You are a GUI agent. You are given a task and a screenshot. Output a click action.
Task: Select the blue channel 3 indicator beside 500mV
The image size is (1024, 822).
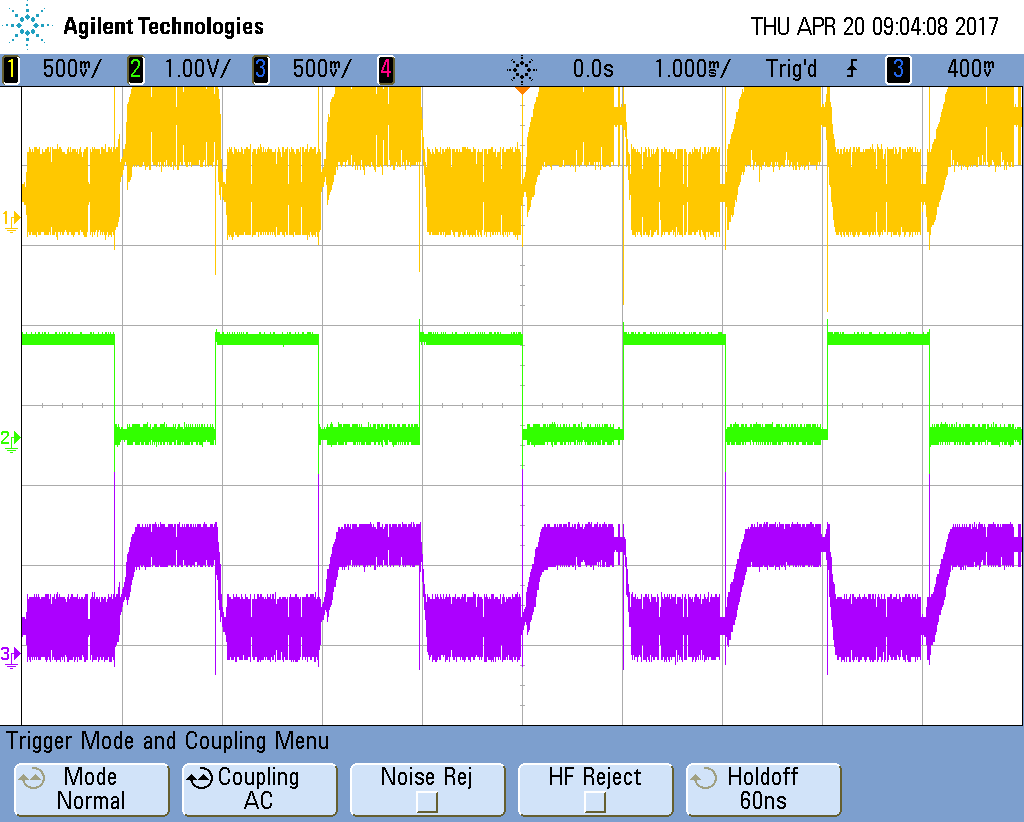[x=261, y=69]
